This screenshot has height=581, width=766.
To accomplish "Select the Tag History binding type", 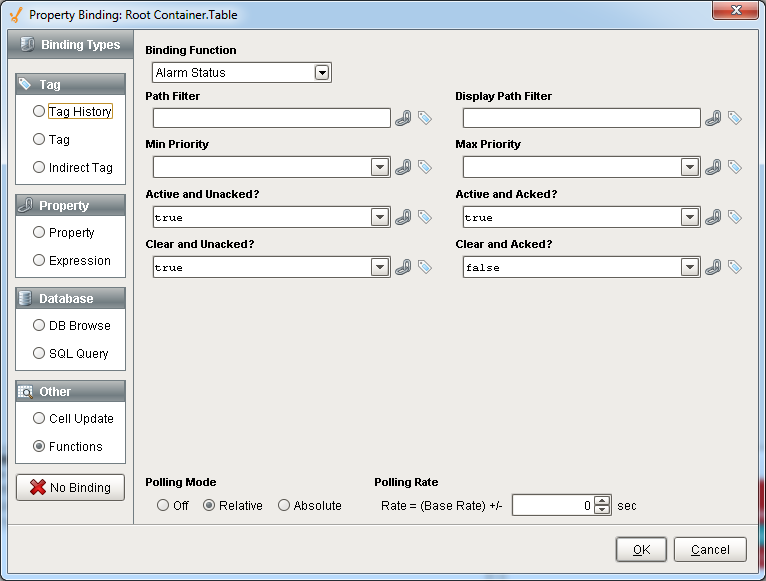I will [x=40, y=112].
